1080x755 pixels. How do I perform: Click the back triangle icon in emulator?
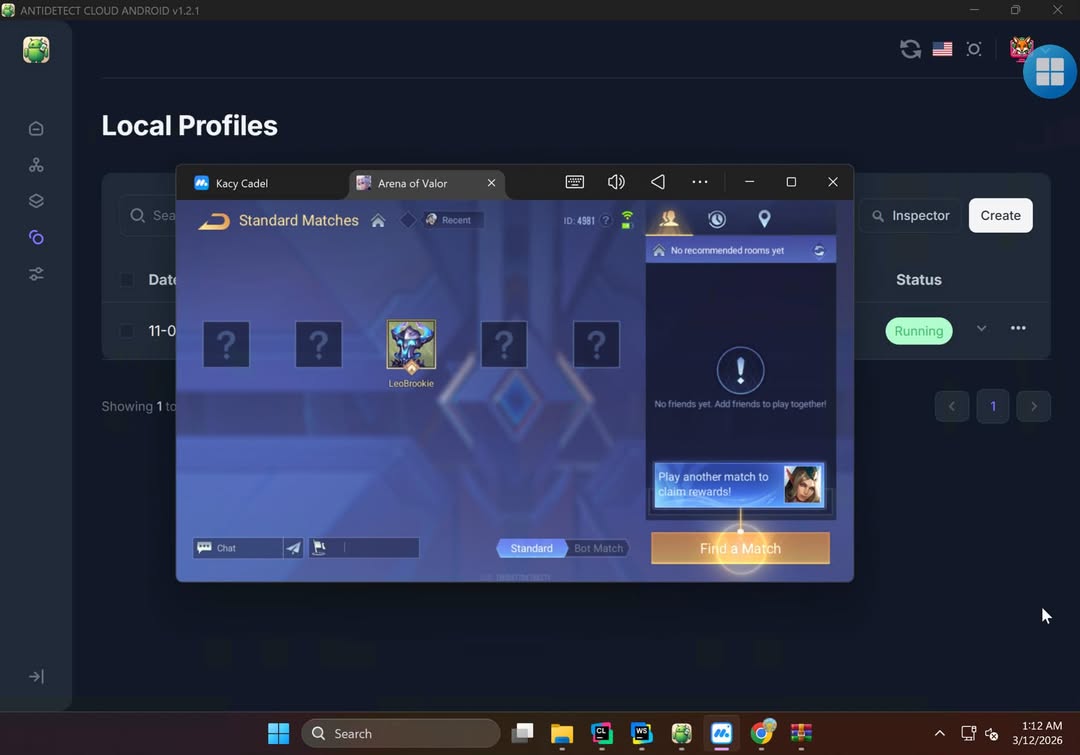coord(658,182)
